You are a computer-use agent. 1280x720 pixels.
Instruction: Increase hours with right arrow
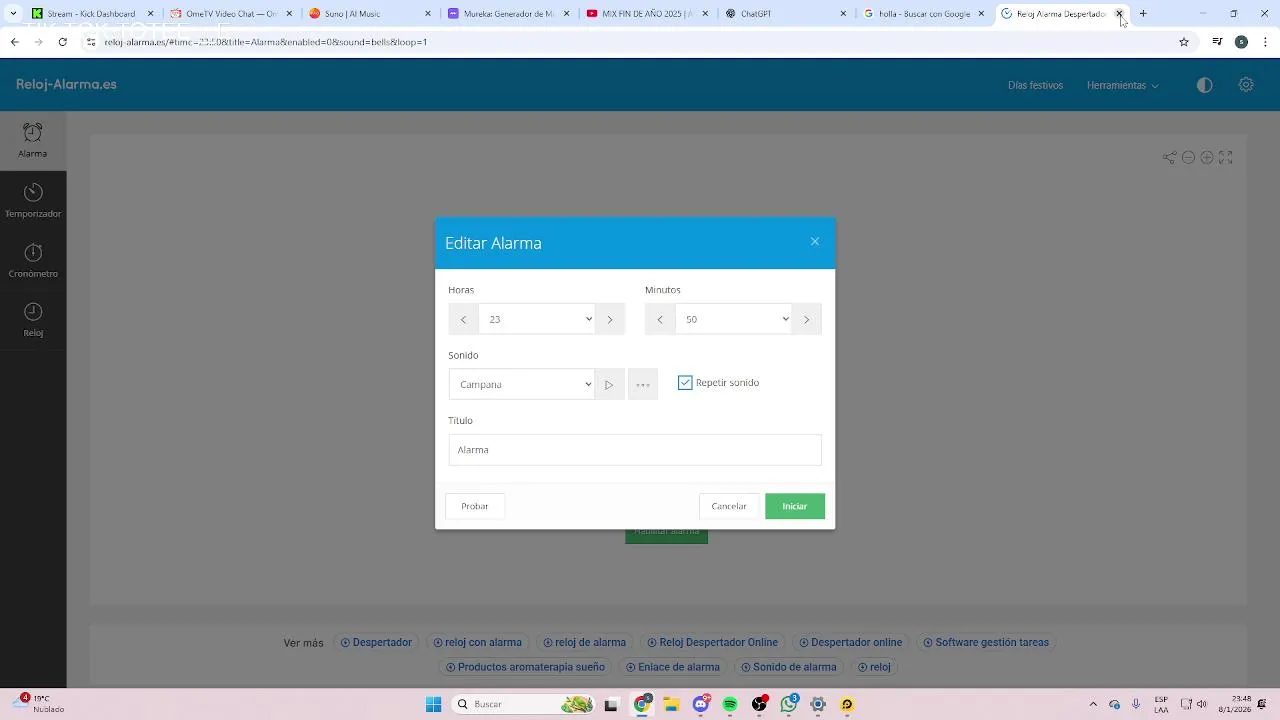click(x=610, y=320)
